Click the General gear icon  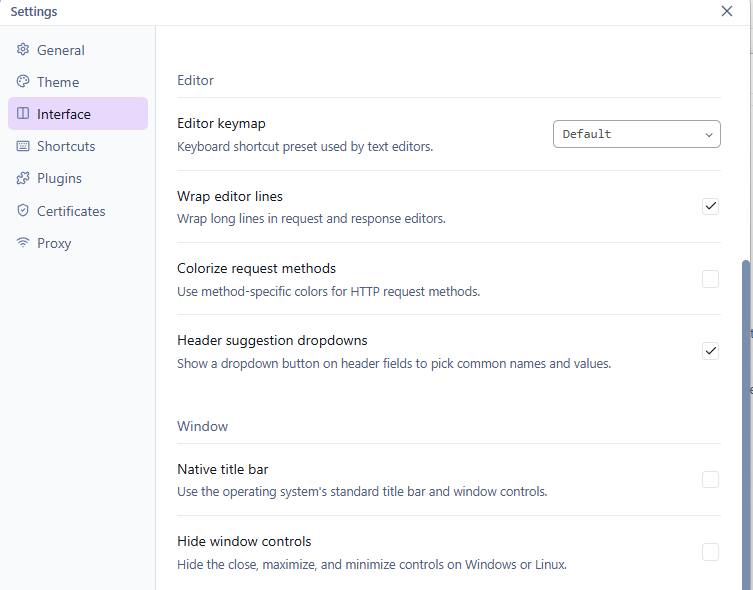[x=23, y=49]
